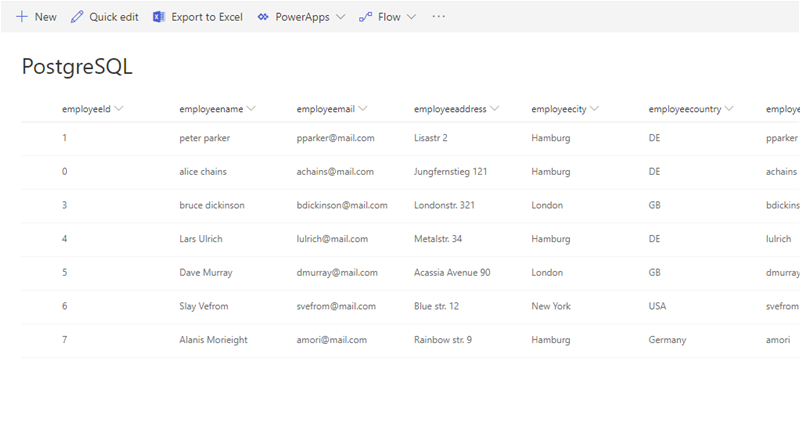Open the more options ellipsis menu
800x438 pixels.
coord(438,17)
